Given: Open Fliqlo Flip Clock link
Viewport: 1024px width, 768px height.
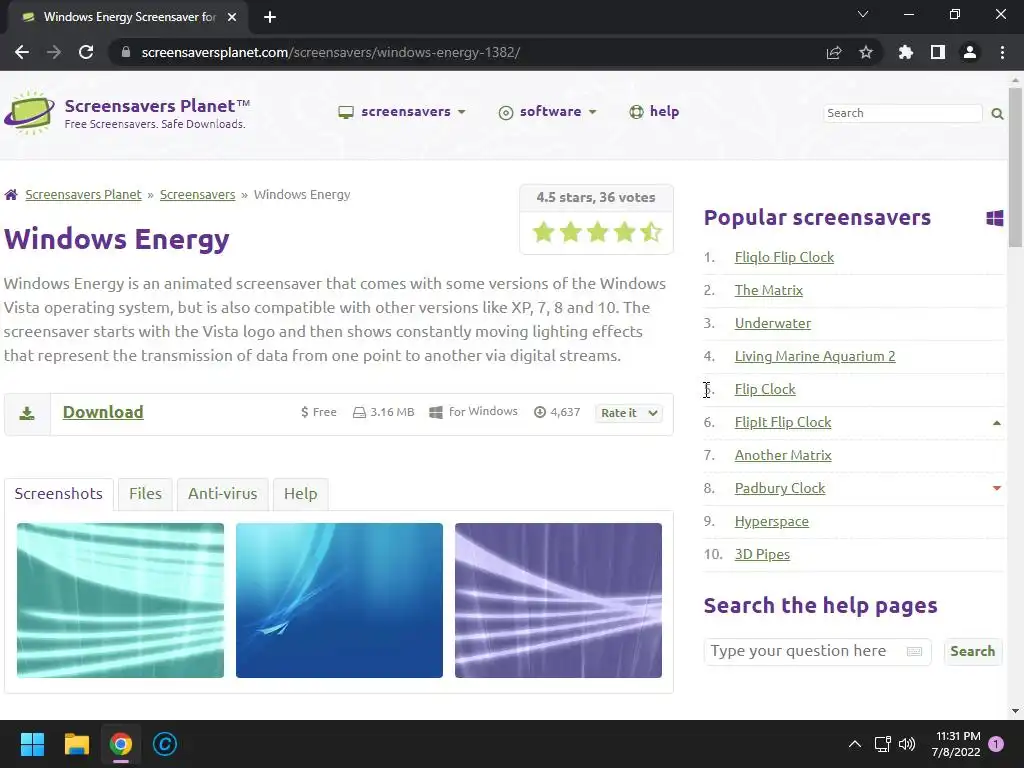Looking at the screenshot, I should 784,257.
